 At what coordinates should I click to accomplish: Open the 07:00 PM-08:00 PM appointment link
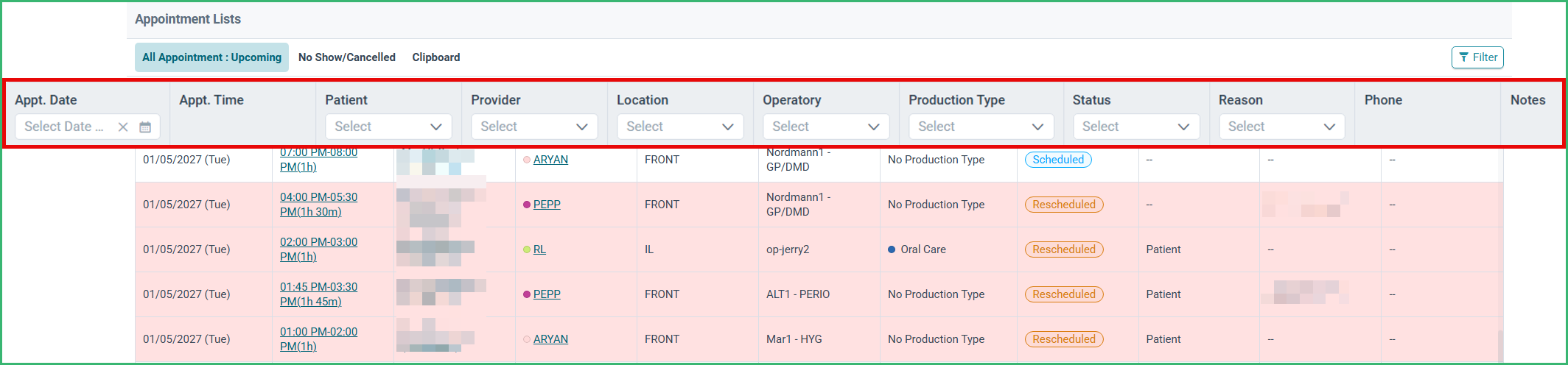click(x=318, y=160)
